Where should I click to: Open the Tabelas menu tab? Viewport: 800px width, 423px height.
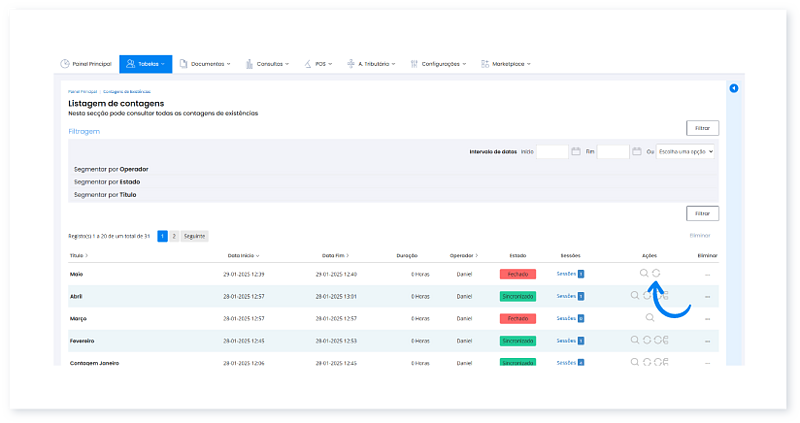pos(145,64)
